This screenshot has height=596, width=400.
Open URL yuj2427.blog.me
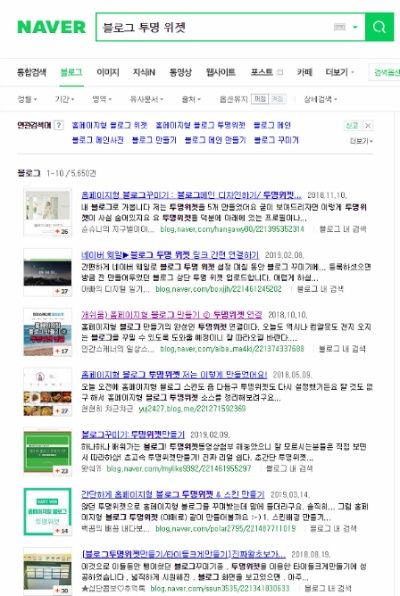click(192, 409)
